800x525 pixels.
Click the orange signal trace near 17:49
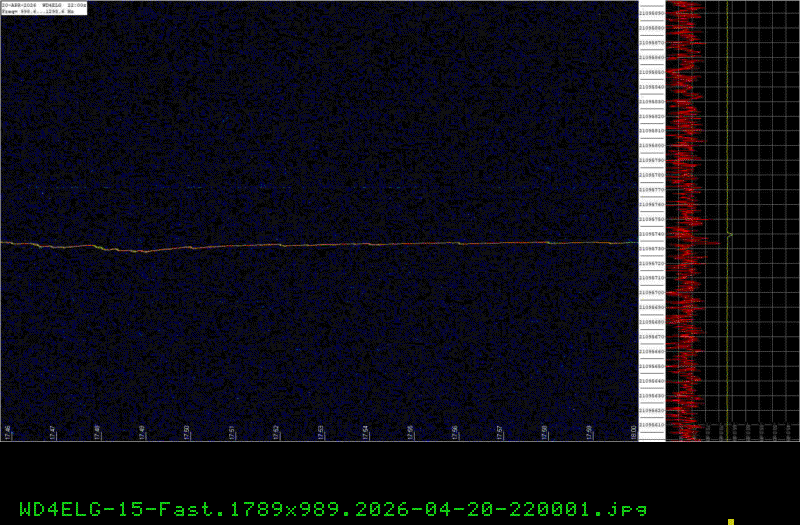pyautogui.click(x=142, y=250)
